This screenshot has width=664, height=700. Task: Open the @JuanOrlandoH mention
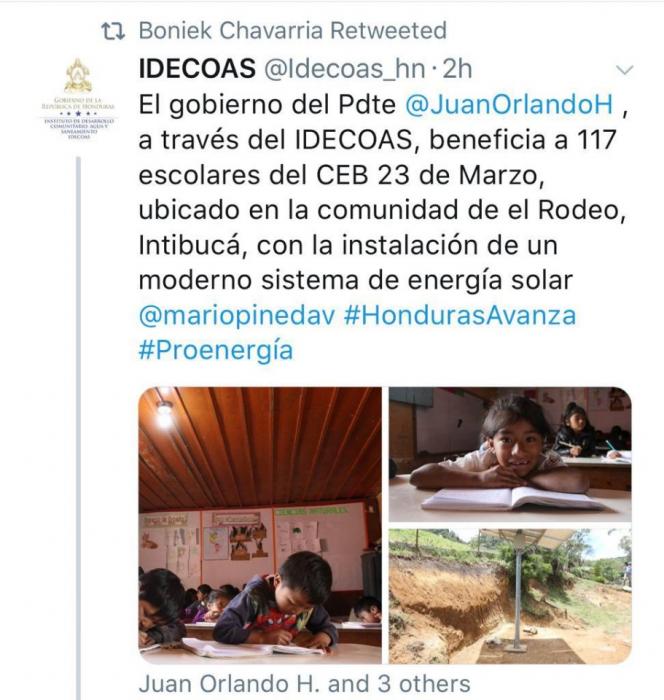509,105
